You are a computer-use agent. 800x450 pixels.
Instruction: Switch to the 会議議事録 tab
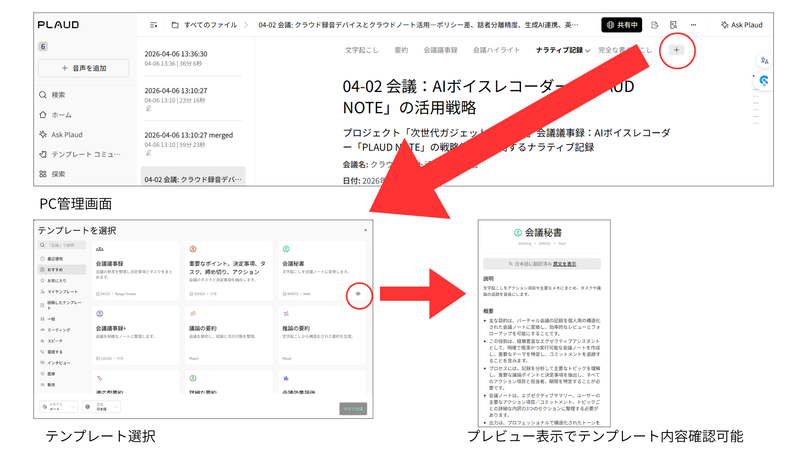point(440,50)
